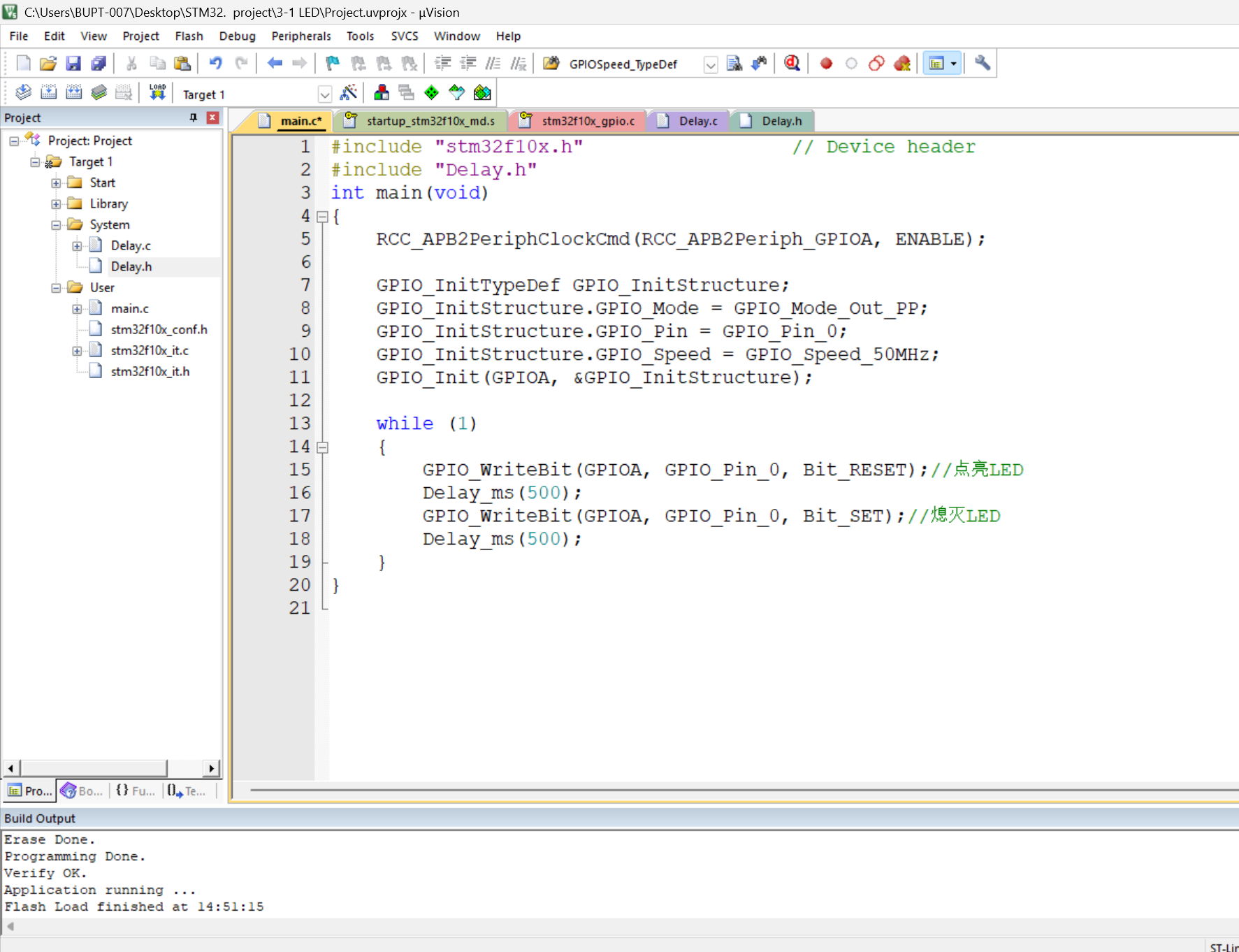Indent the selected lines icon
This screenshot has width=1239, height=952.
[443, 64]
